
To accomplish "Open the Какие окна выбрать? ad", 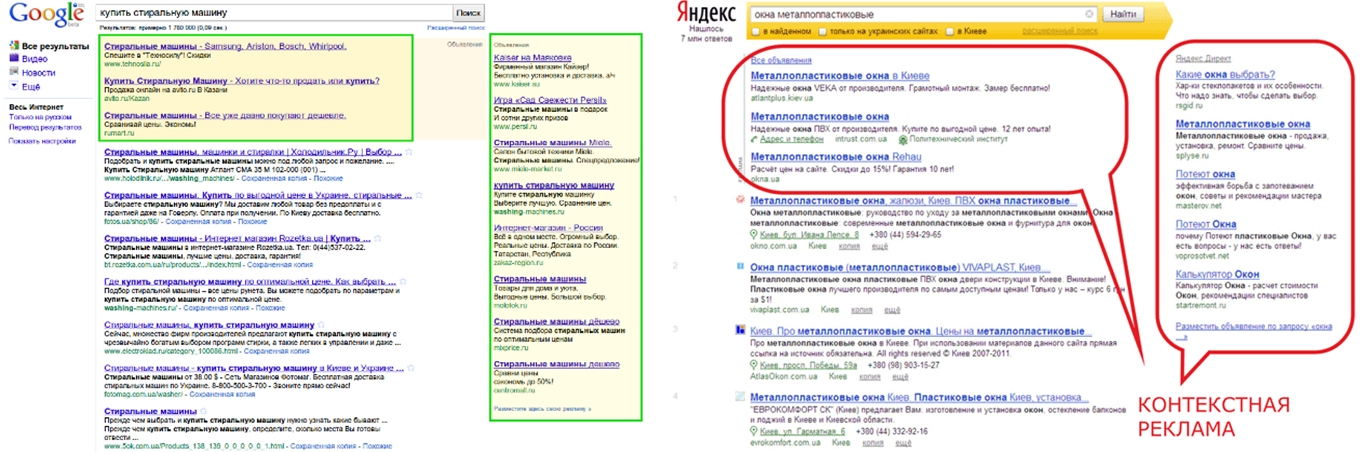I will point(1226,74).
